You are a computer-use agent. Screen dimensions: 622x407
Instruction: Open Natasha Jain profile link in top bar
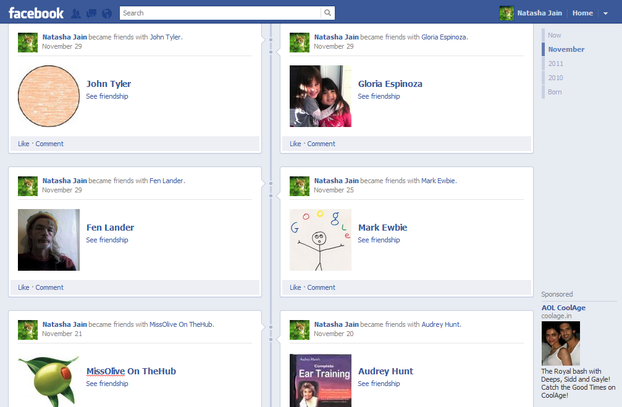pyautogui.click(x=539, y=13)
